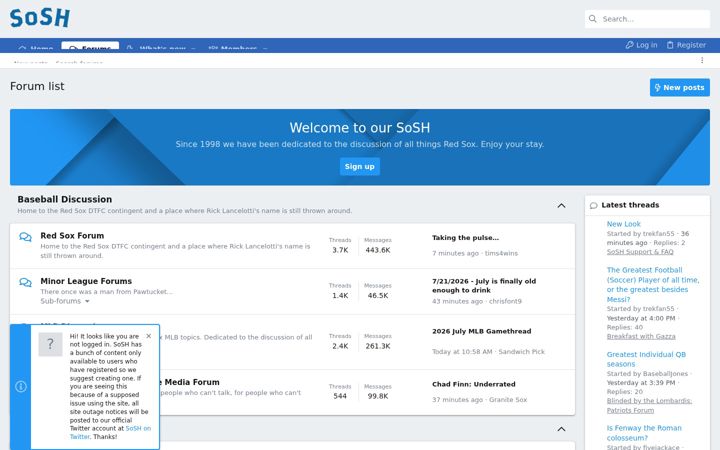Click the New posts button
This screenshot has width=720, height=450.
tap(680, 87)
